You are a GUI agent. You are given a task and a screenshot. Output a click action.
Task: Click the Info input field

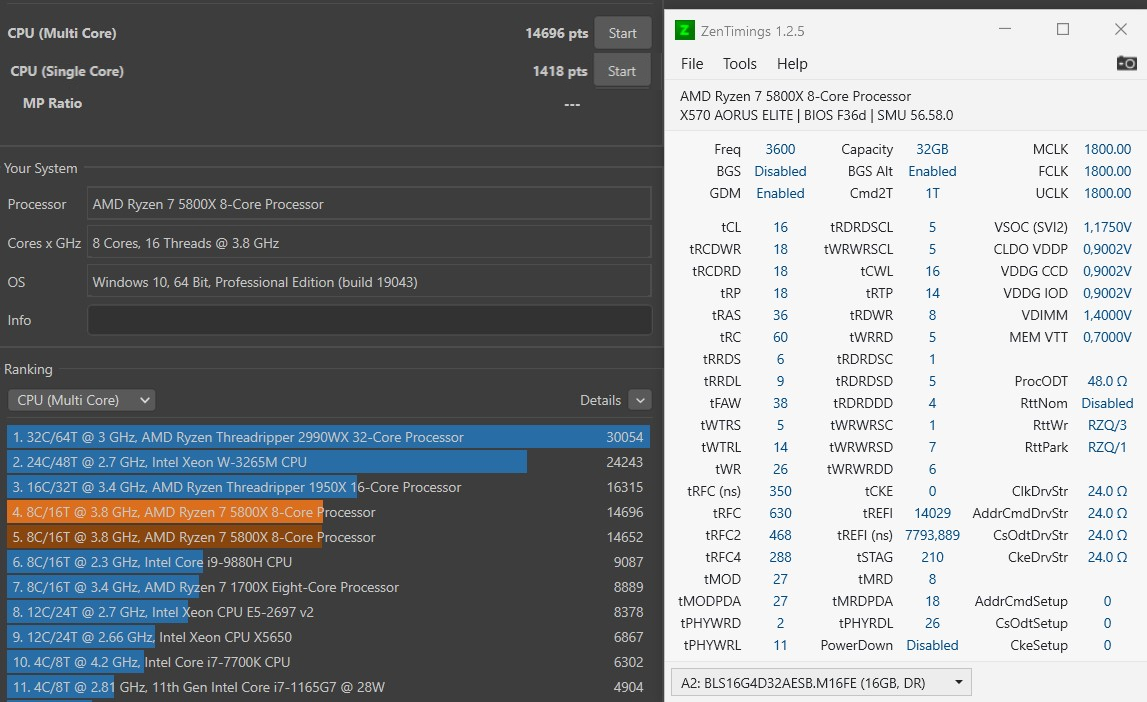point(369,320)
